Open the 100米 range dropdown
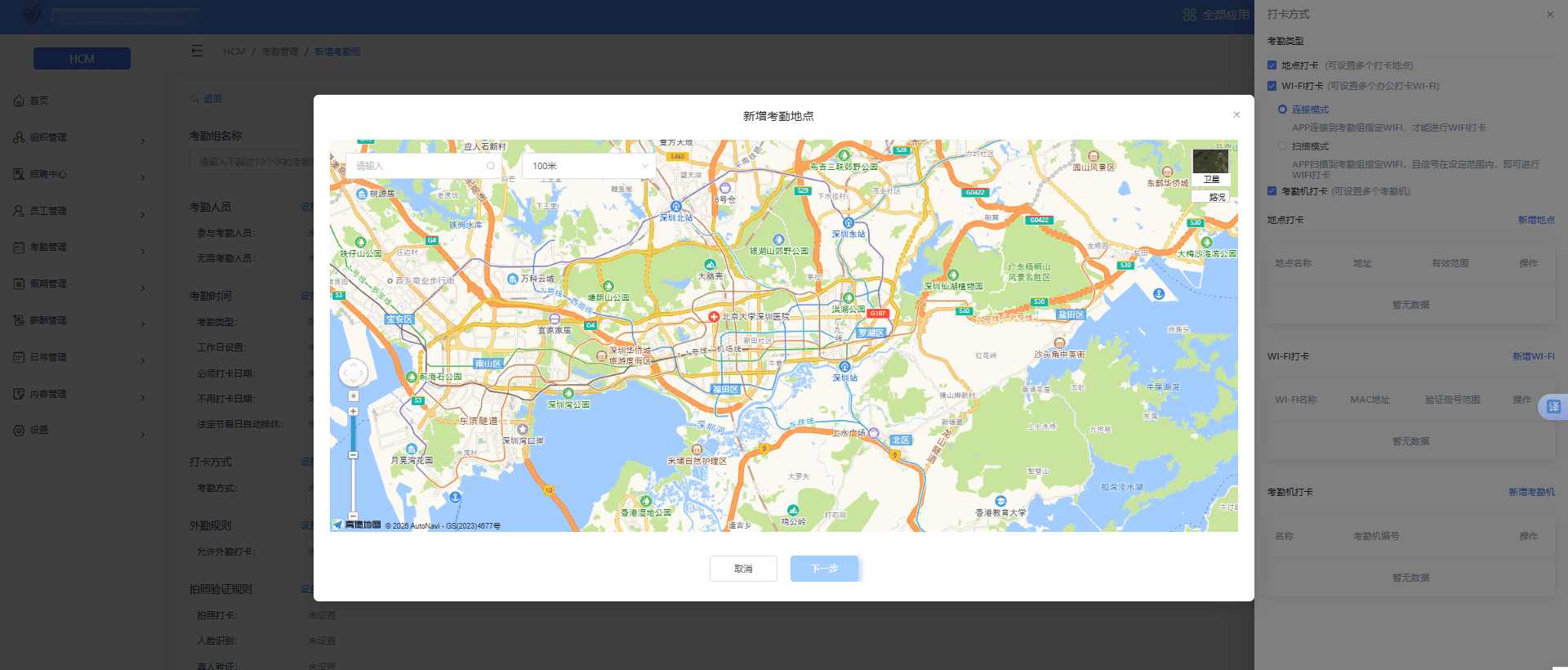The image size is (1568, 670). [x=590, y=166]
